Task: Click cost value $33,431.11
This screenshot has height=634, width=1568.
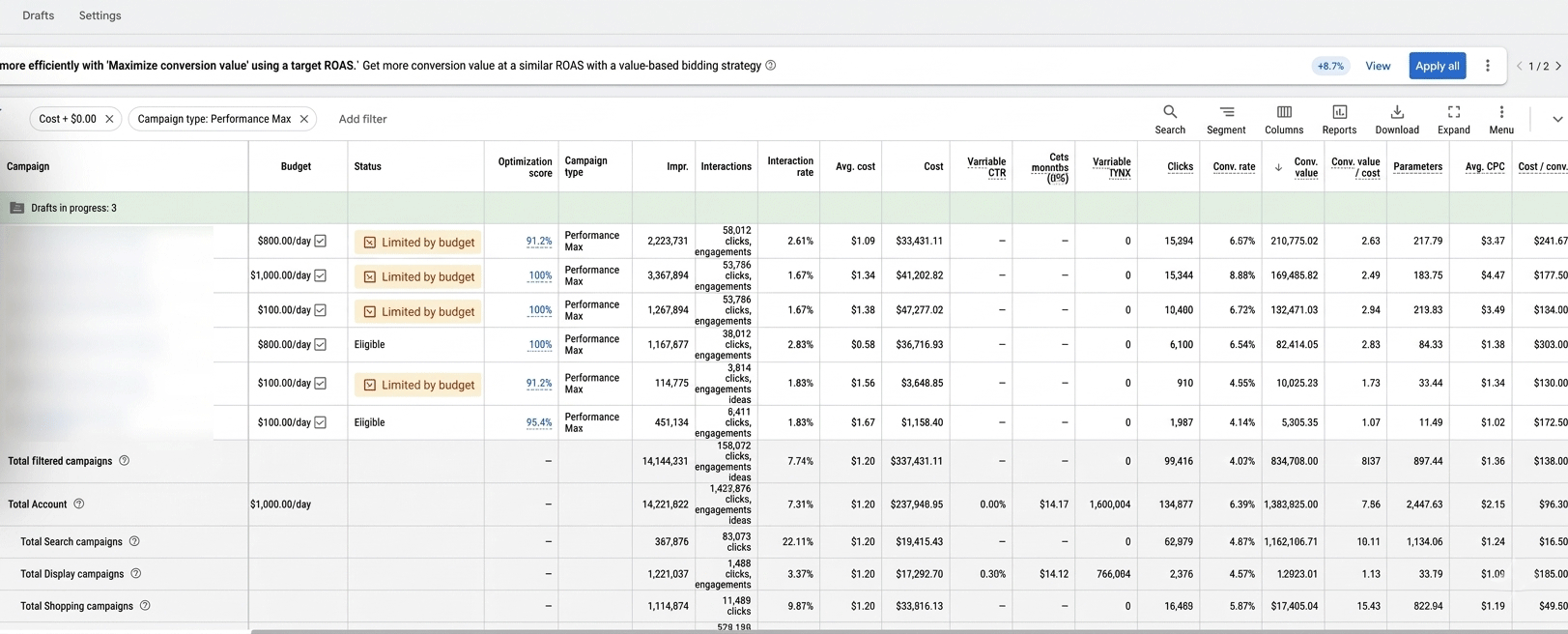Action: coord(919,241)
